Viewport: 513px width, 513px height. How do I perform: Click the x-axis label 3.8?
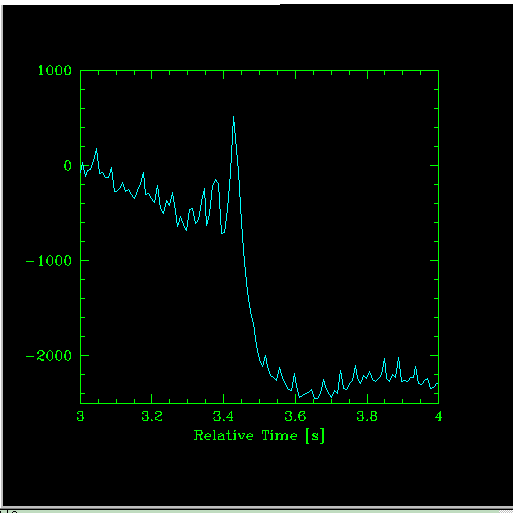[367, 416]
